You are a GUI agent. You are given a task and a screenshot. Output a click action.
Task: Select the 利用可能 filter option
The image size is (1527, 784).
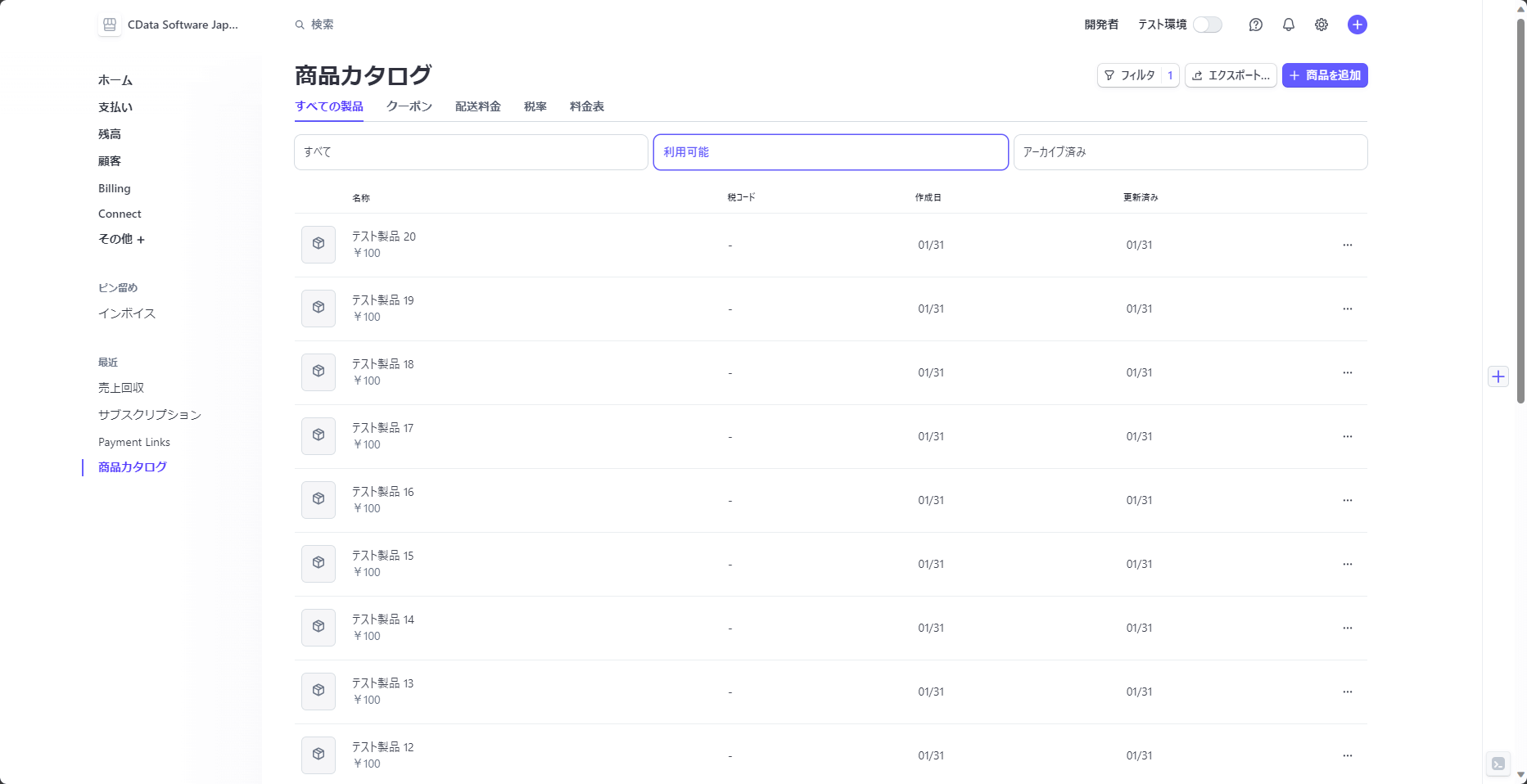click(x=830, y=152)
